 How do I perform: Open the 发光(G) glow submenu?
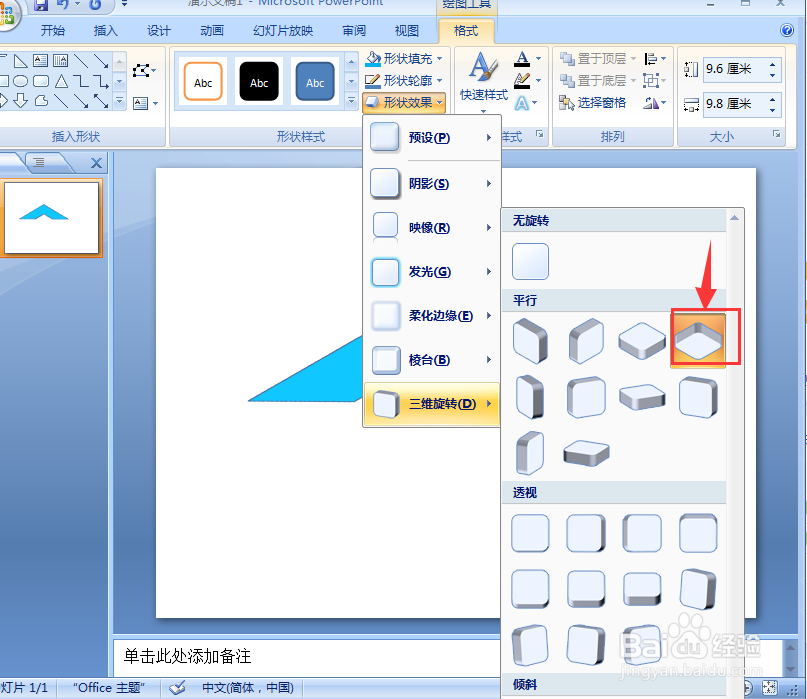432,272
